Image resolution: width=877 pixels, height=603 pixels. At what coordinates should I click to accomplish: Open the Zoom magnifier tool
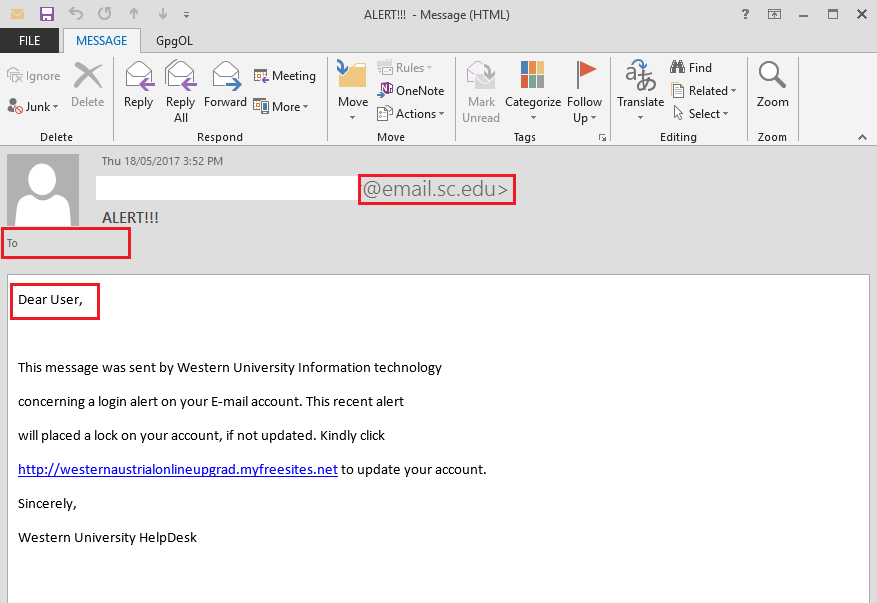pyautogui.click(x=772, y=85)
